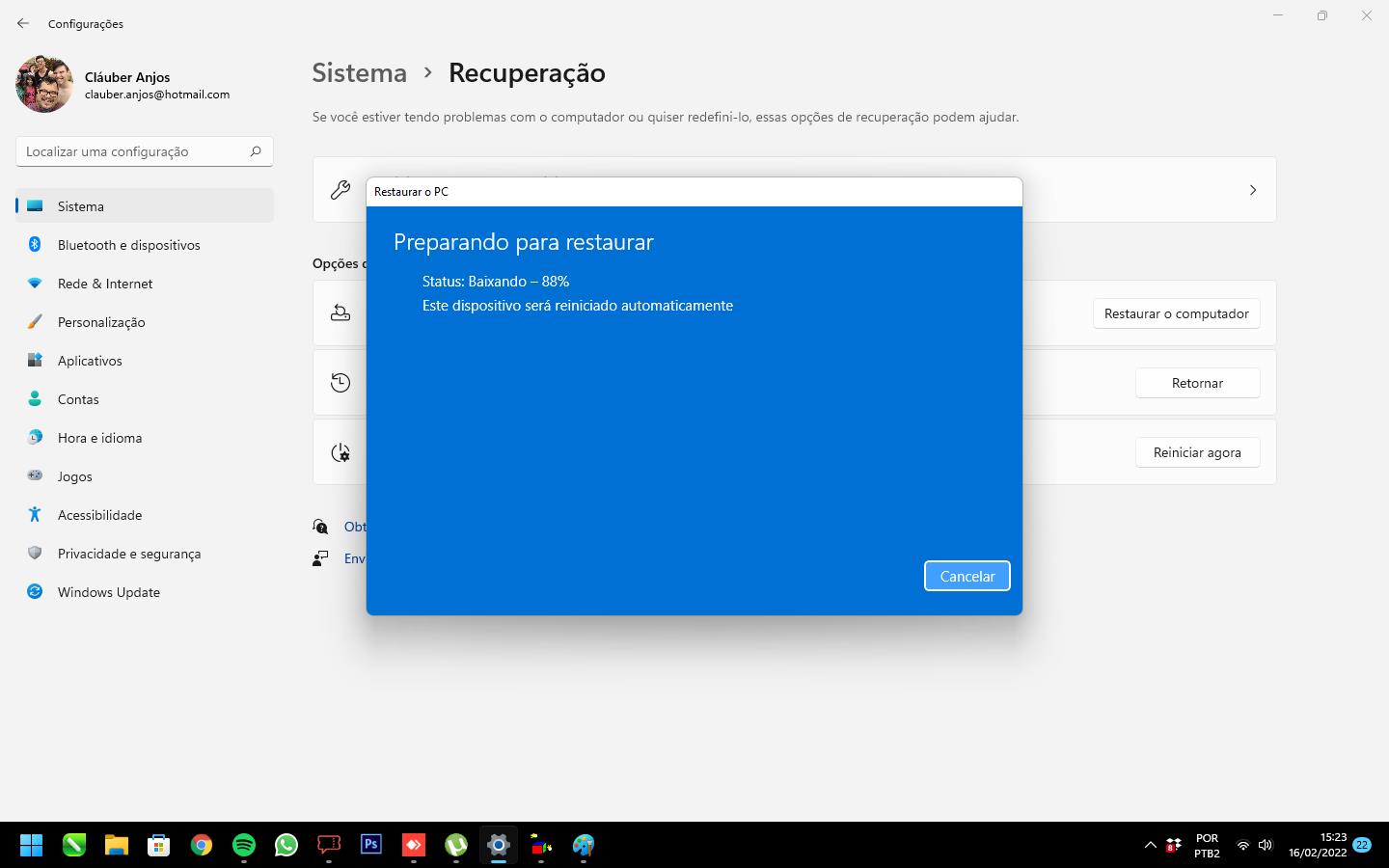
Task: Click the Restaurar o computador button
Action: [1176, 313]
